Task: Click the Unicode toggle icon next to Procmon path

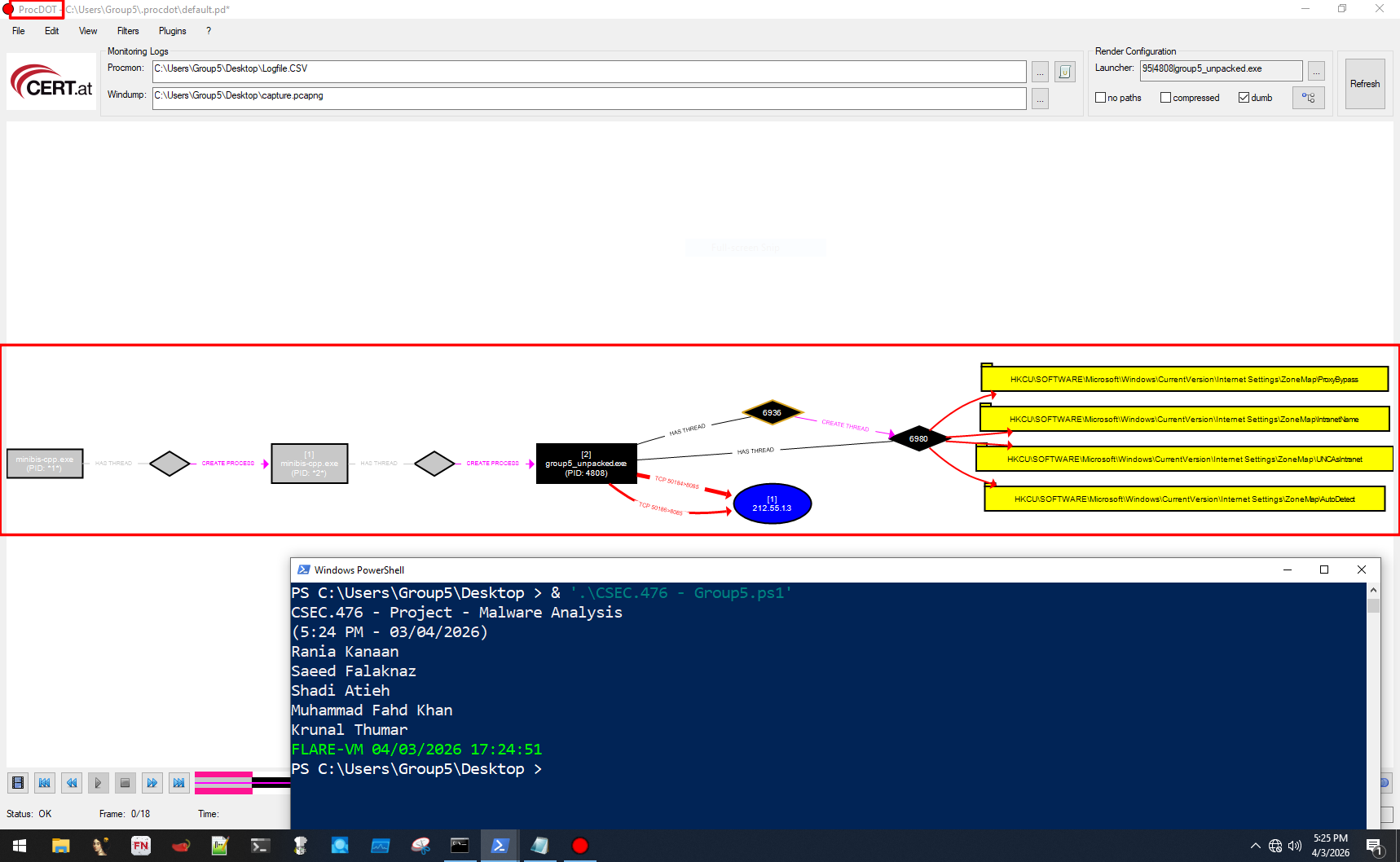Action: [x=1064, y=71]
